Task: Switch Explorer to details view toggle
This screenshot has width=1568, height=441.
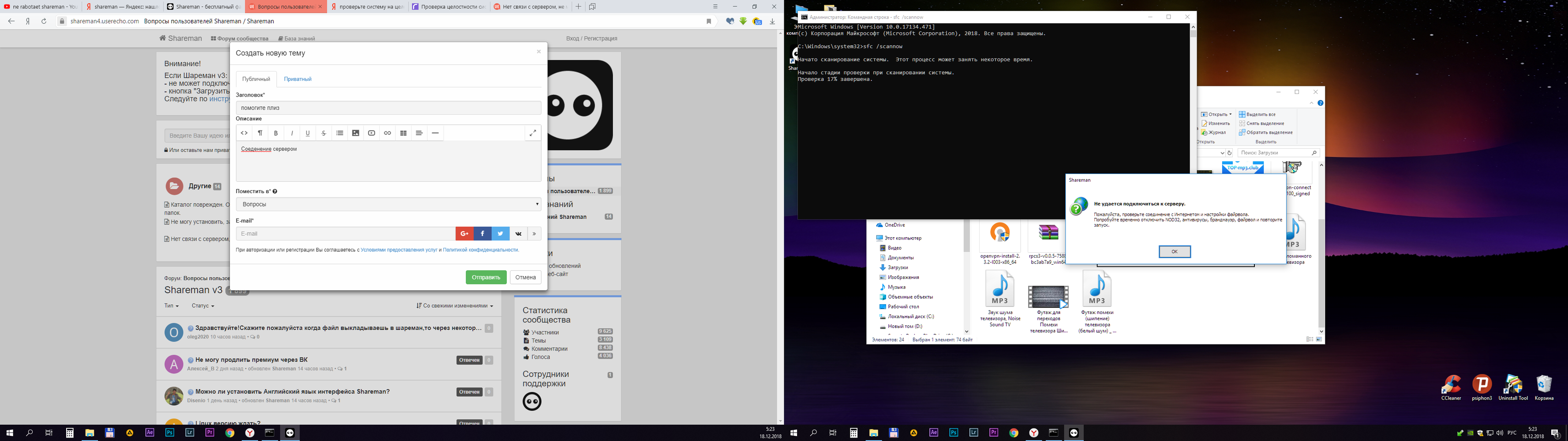Action: 1310,340
